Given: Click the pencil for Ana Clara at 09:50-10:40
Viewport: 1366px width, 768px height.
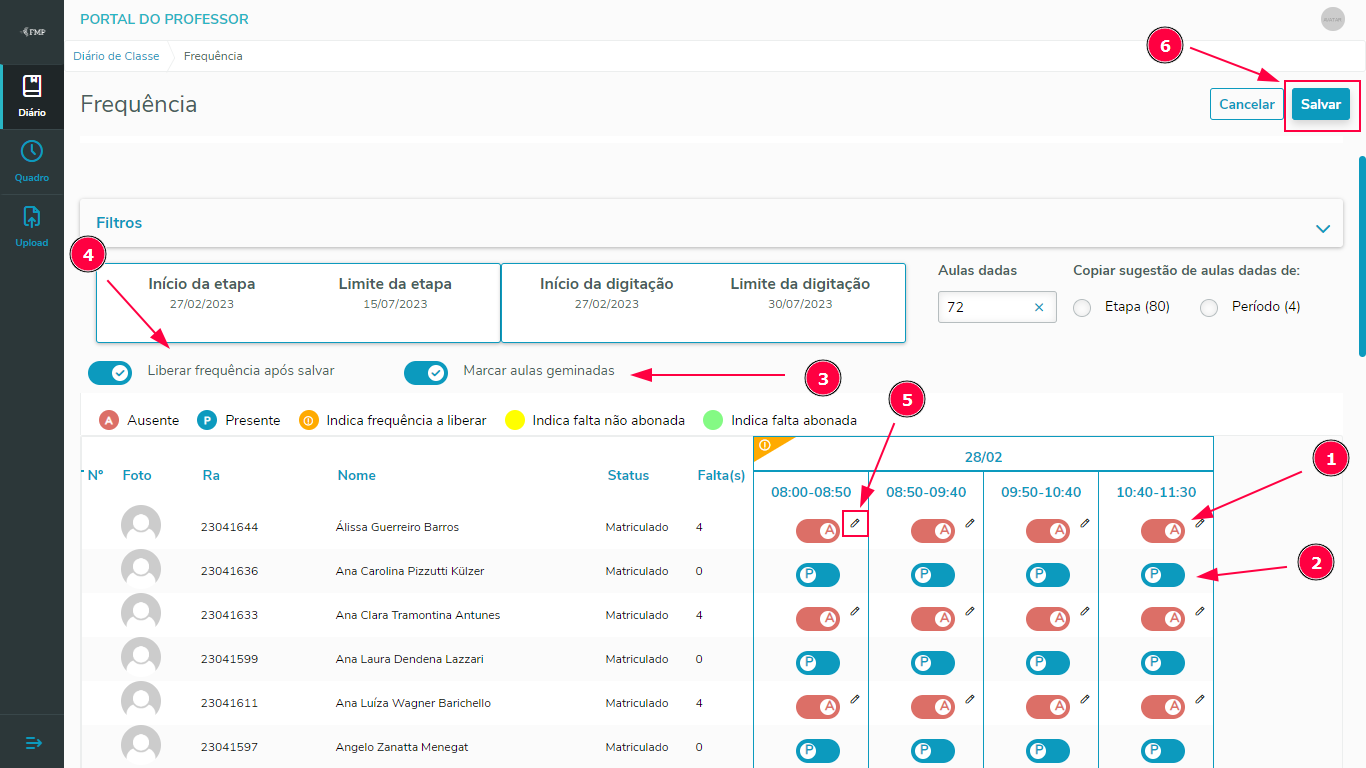Looking at the screenshot, I should point(1085,611).
